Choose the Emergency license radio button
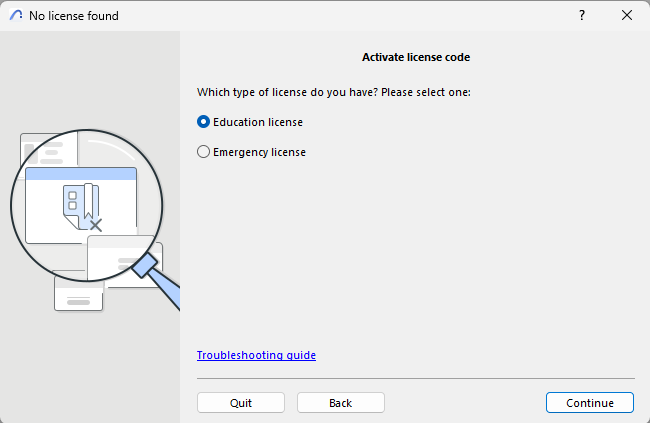The height and width of the screenshot is (423, 650). coord(204,152)
